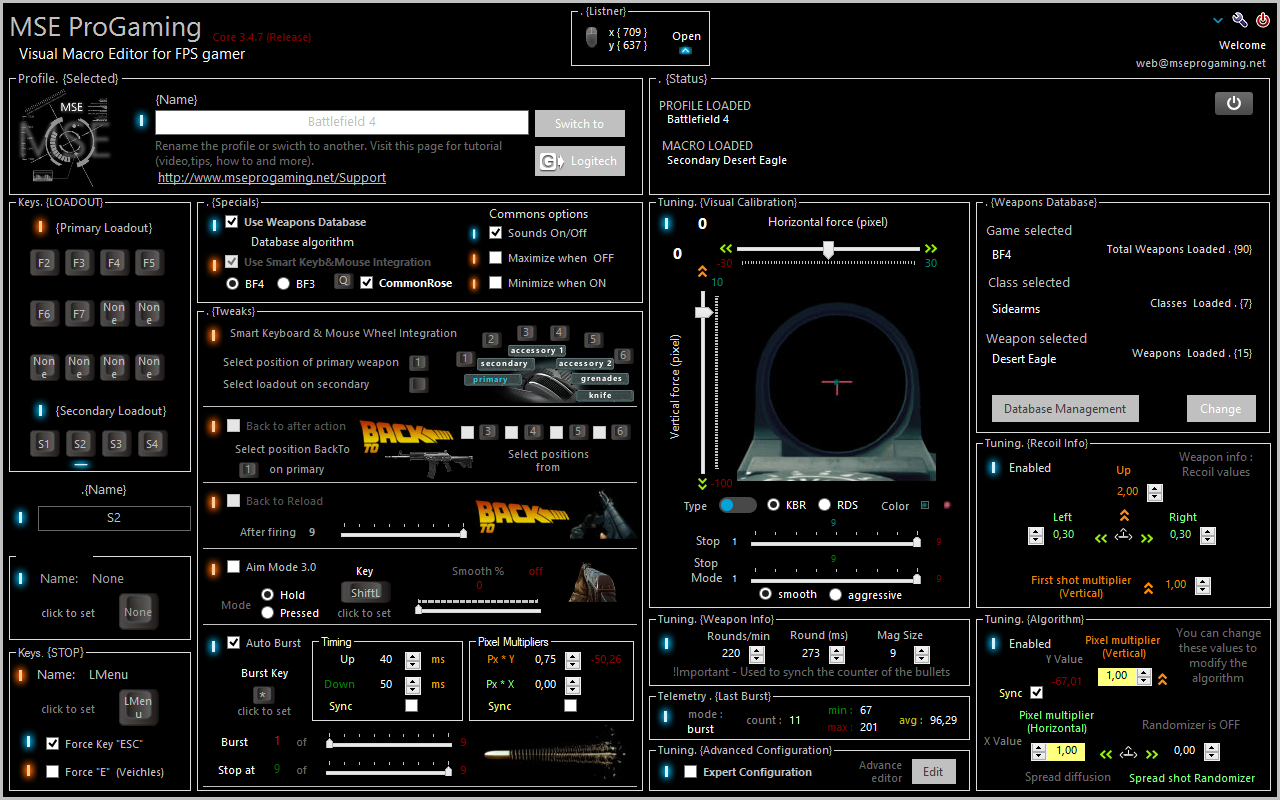Viewport: 1280px width, 800px height.
Task: Select the F4 primary loadout key
Action: (x=114, y=263)
